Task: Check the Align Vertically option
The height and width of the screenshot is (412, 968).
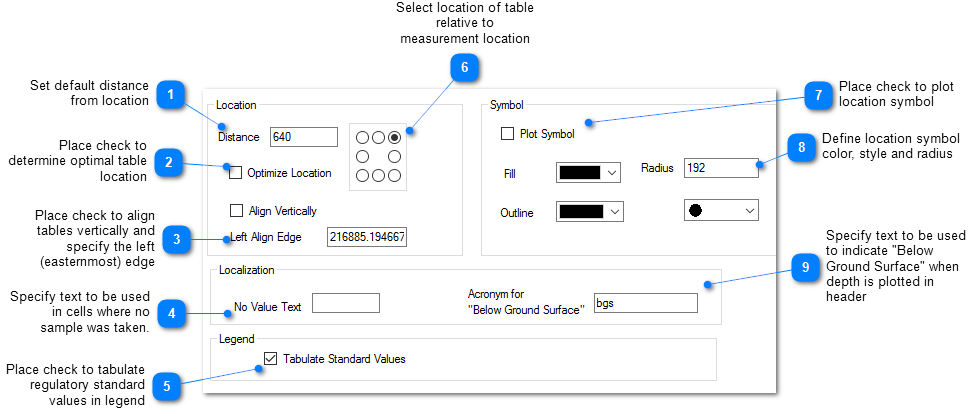Action: point(236,211)
